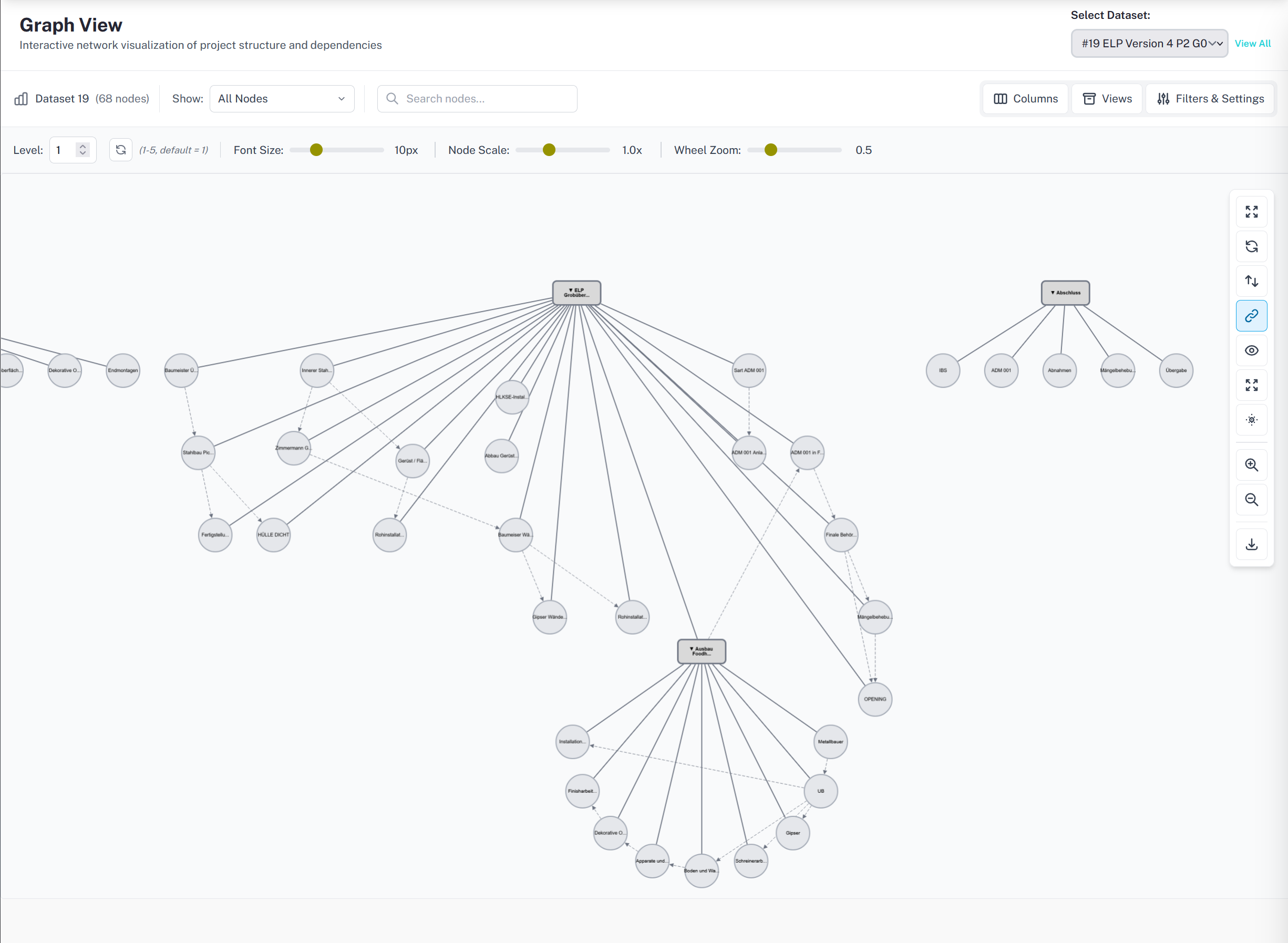Toggle the chain link dependencies button
The height and width of the screenshot is (943, 1288).
point(1251,316)
